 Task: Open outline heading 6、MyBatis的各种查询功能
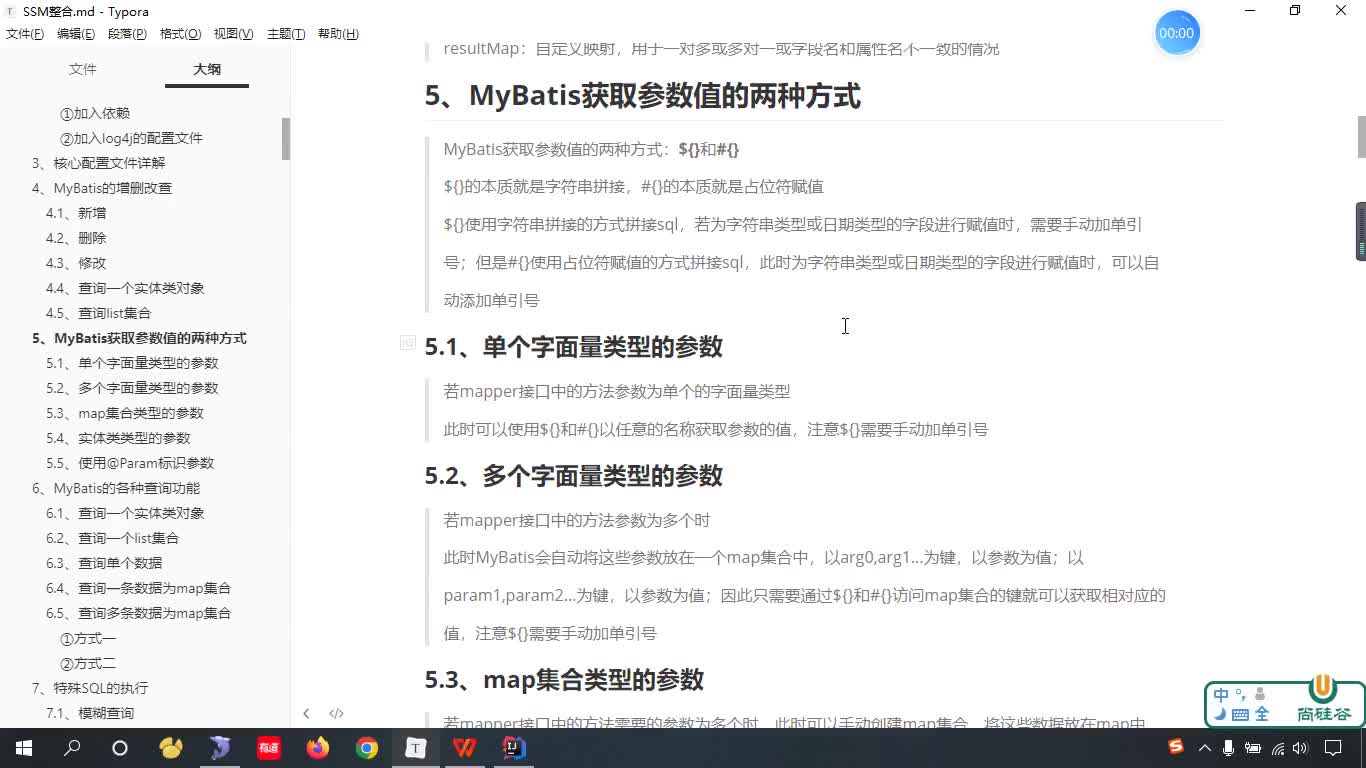(x=116, y=488)
